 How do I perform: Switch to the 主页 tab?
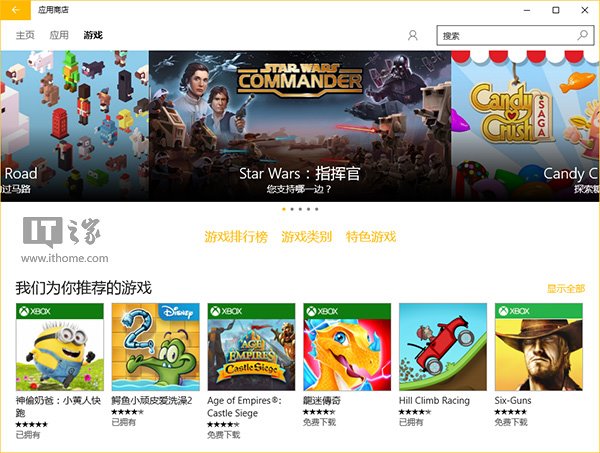(x=25, y=35)
